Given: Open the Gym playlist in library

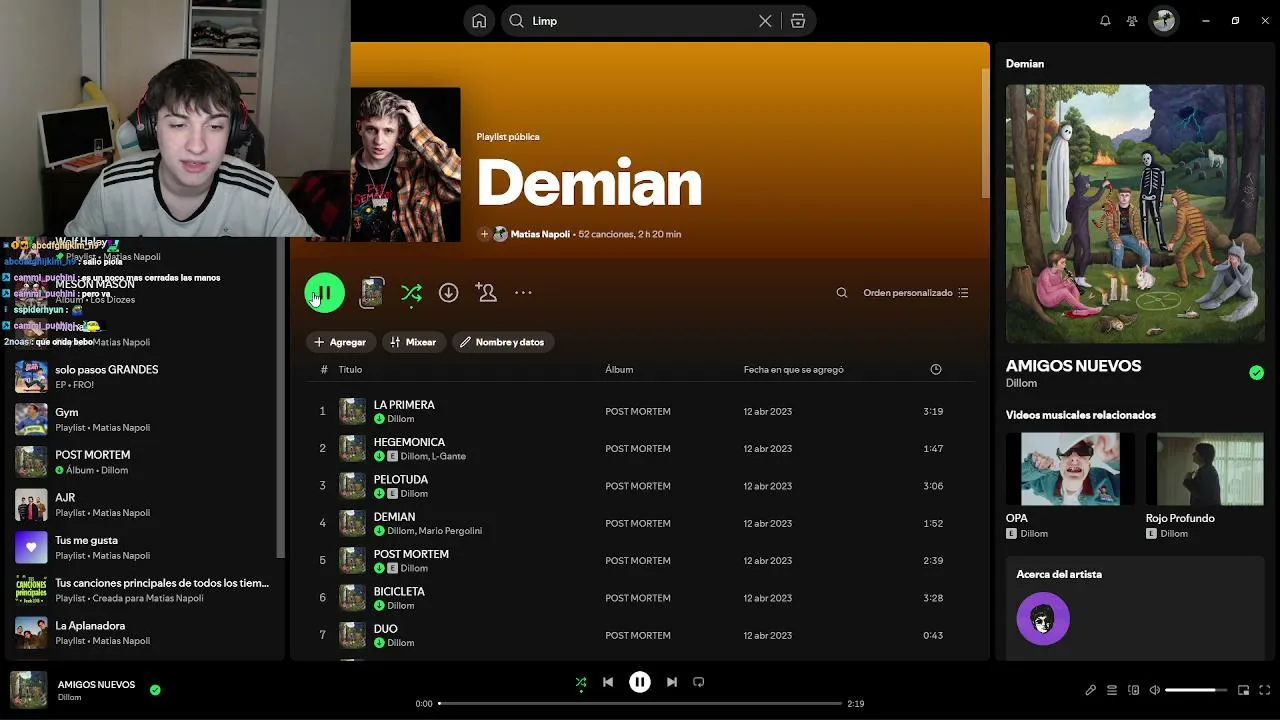Looking at the screenshot, I should pos(145,419).
